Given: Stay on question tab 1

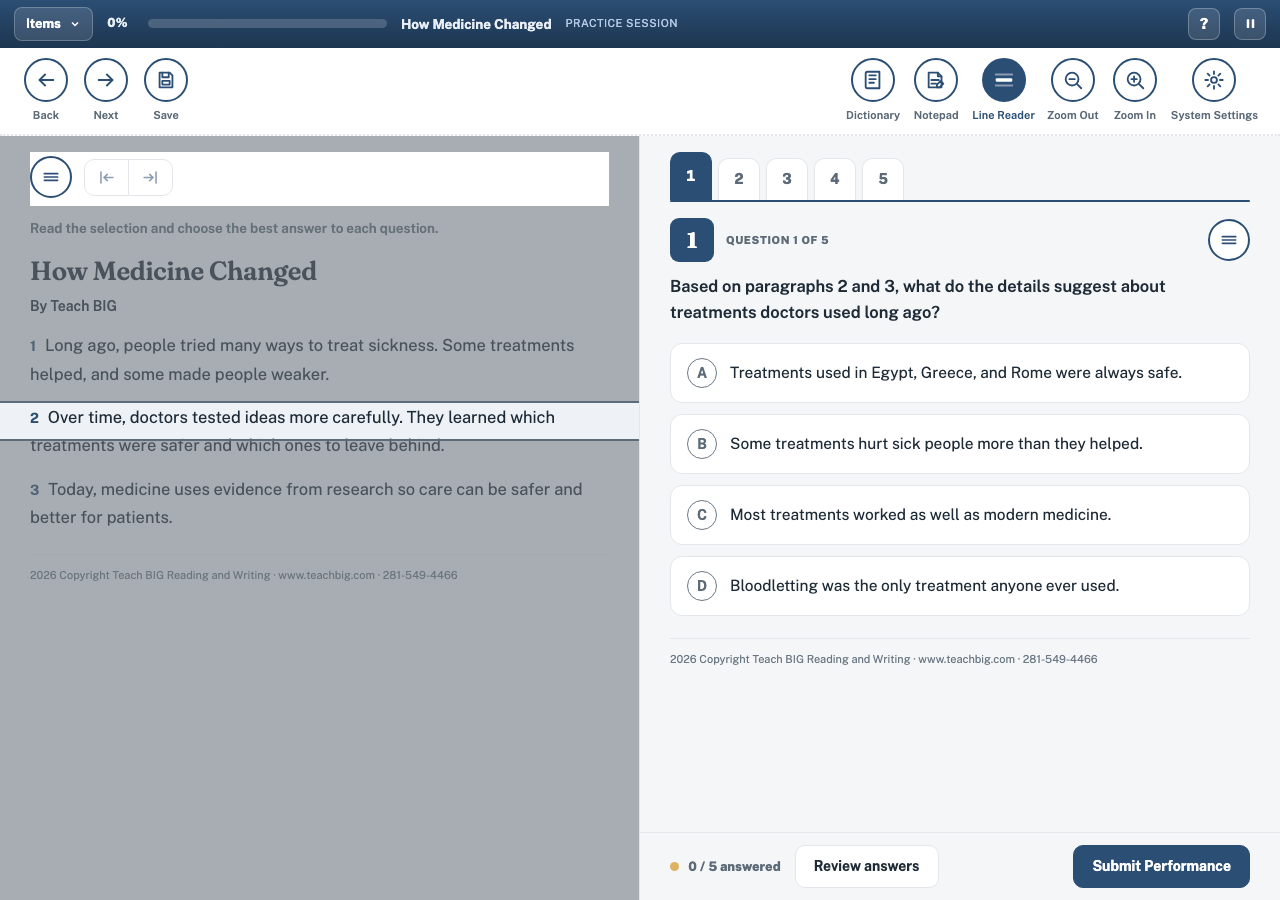Looking at the screenshot, I should [691, 177].
